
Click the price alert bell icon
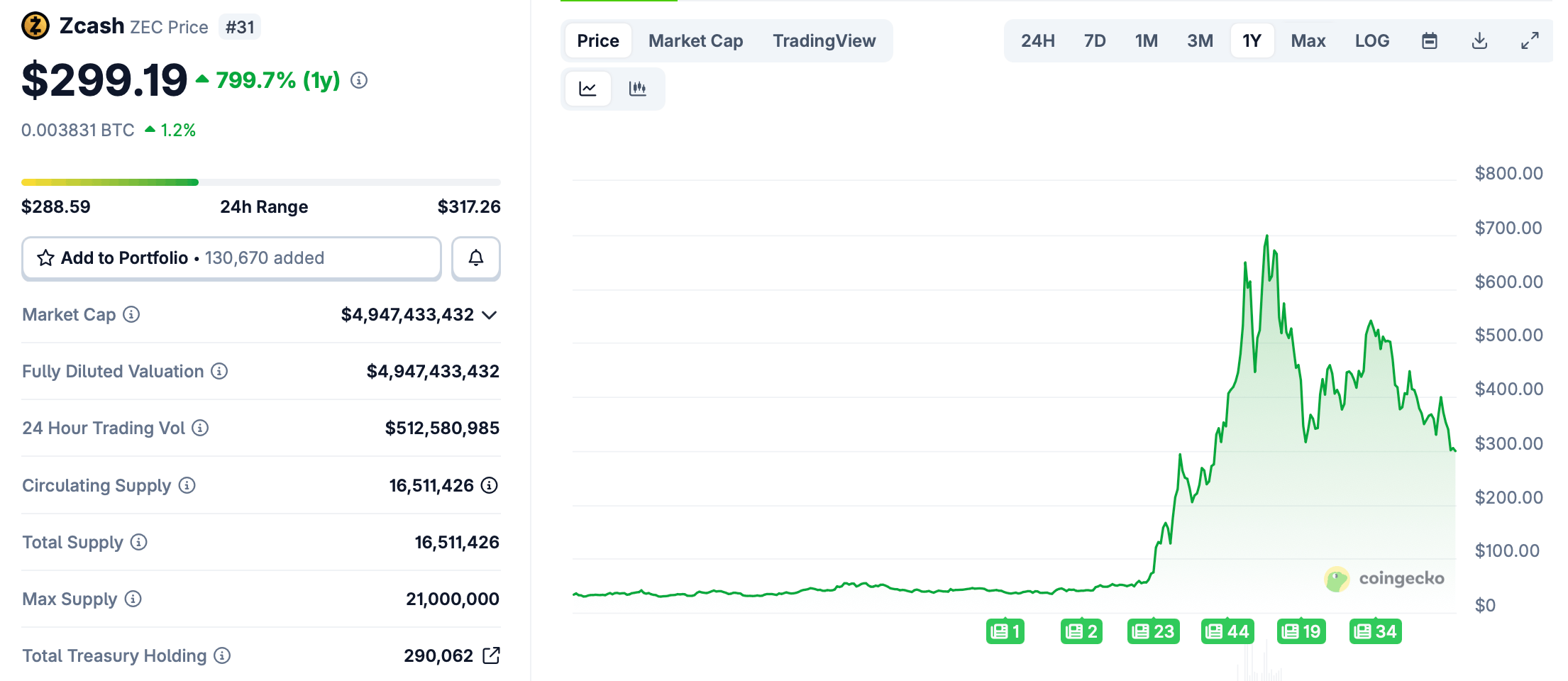(475, 258)
